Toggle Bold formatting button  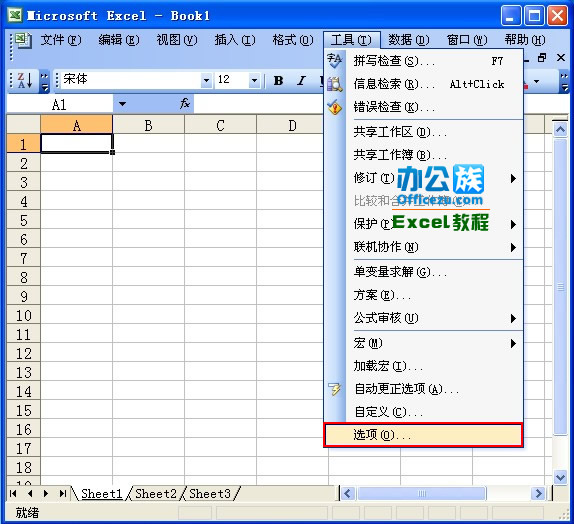(278, 80)
